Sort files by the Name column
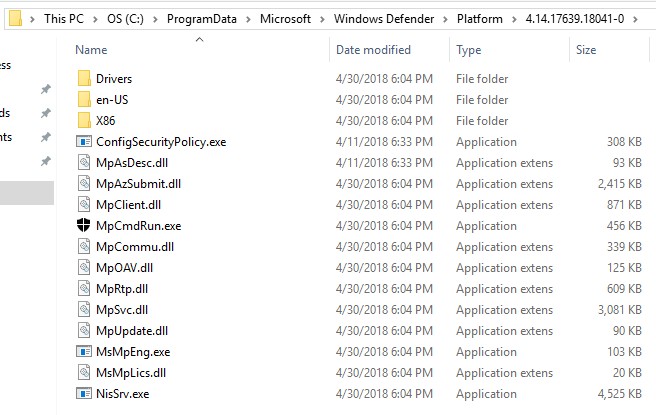The height and width of the screenshot is (415, 656). click(91, 50)
